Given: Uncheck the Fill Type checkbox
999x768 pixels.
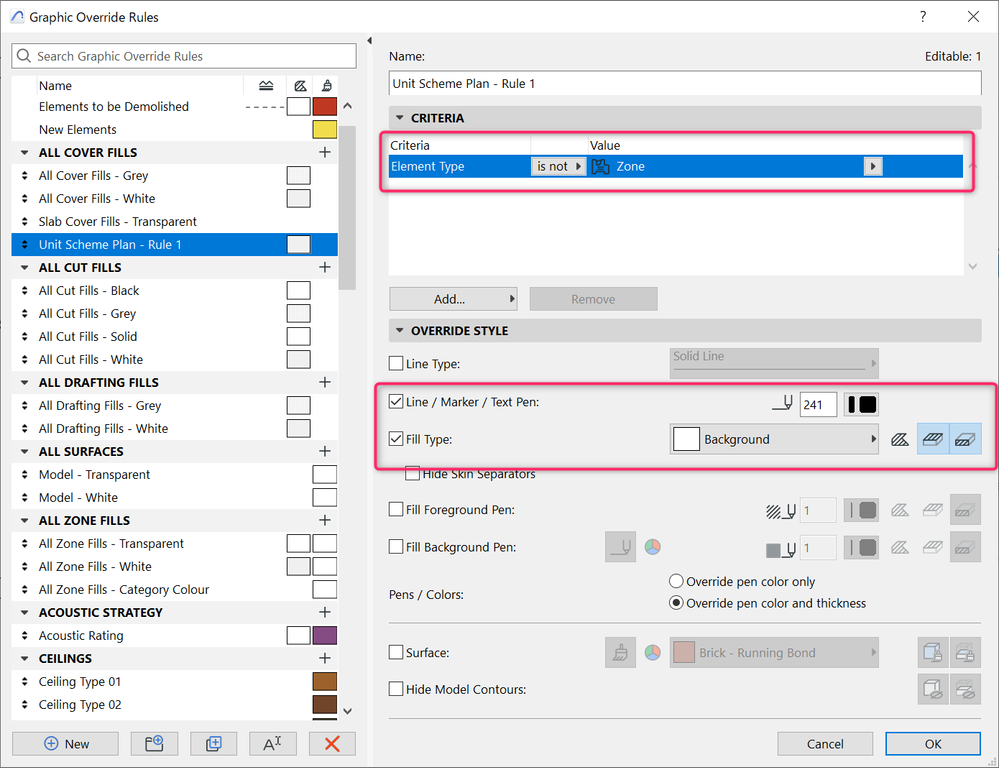Looking at the screenshot, I should tap(396, 438).
